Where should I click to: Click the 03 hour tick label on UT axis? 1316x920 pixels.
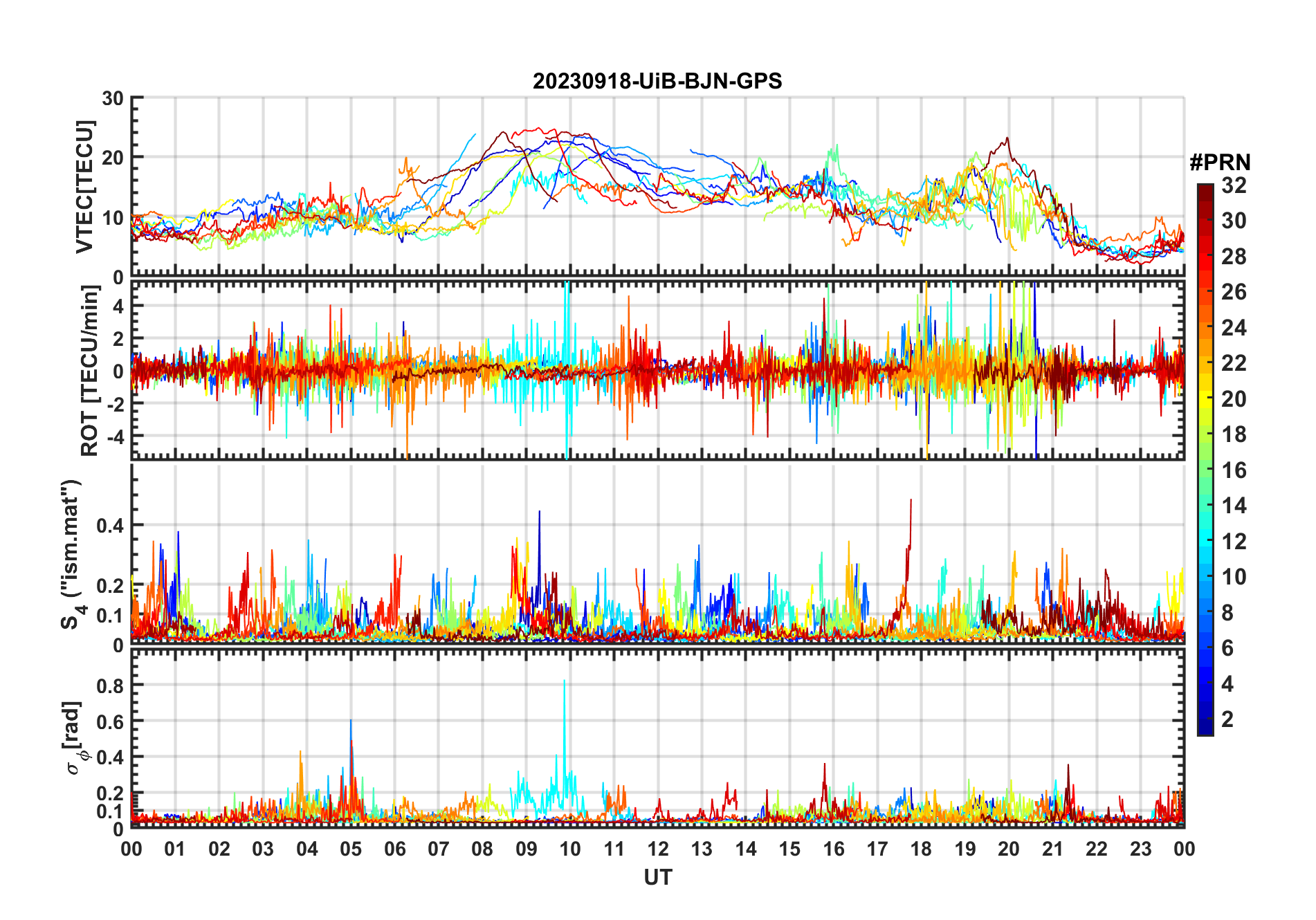[x=263, y=849]
